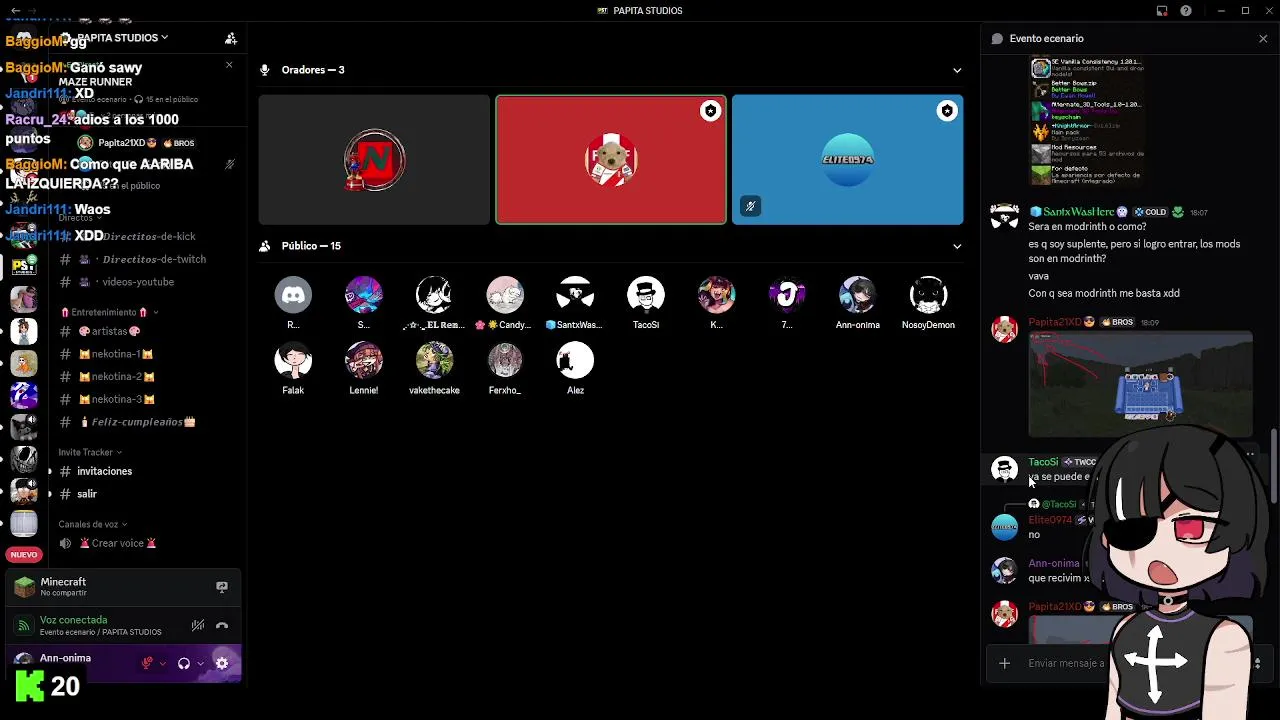Collapse the Invite Tracker category

point(90,452)
